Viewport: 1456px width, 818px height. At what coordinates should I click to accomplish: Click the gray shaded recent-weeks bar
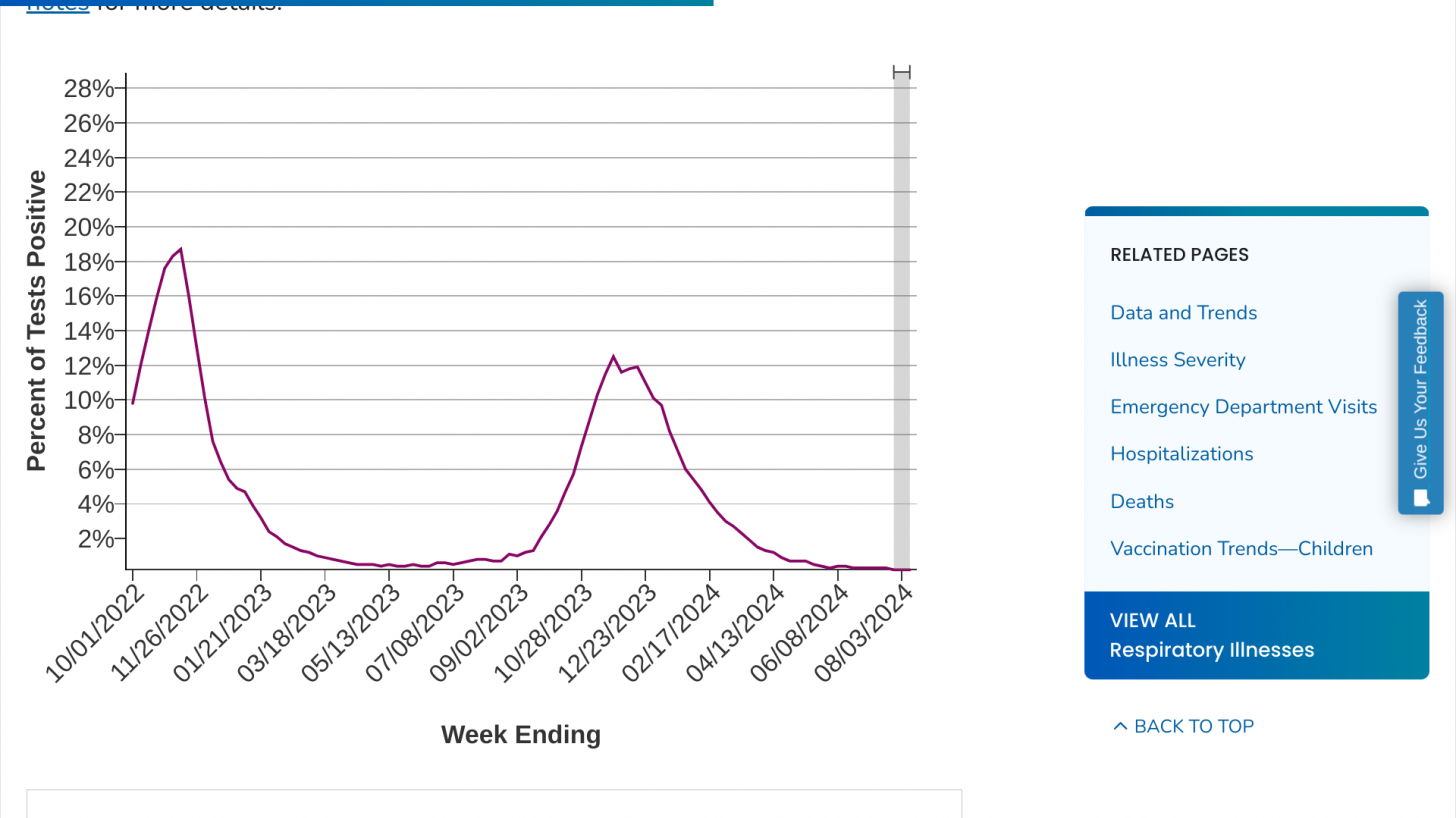(902, 322)
